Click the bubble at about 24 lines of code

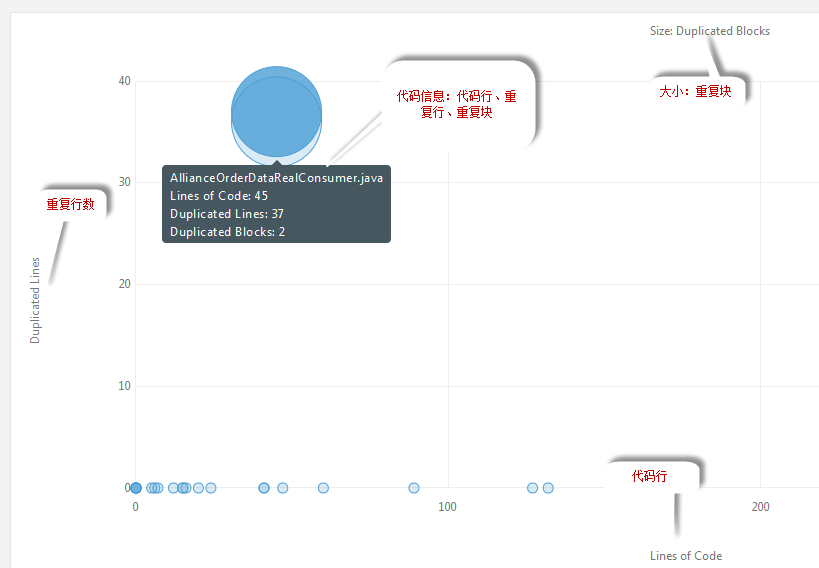coord(210,488)
